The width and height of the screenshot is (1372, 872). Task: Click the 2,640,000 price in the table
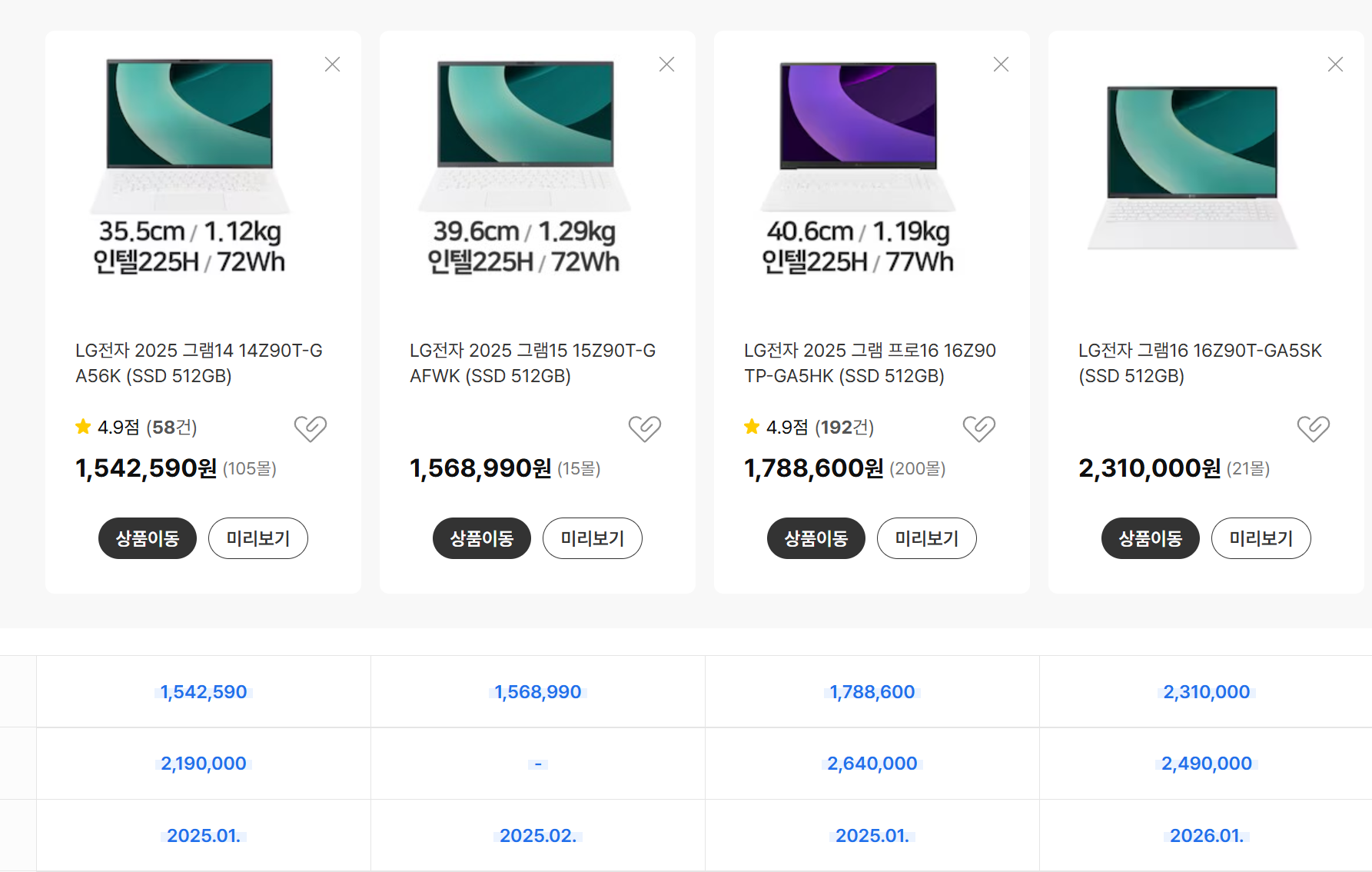click(x=872, y=764)
